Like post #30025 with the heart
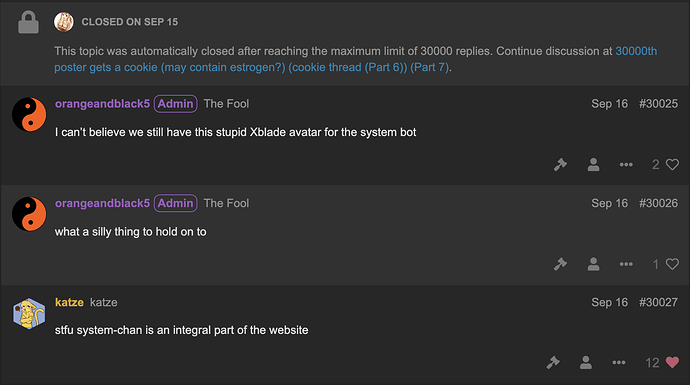The image size is (690, 385). click(672, 165)
